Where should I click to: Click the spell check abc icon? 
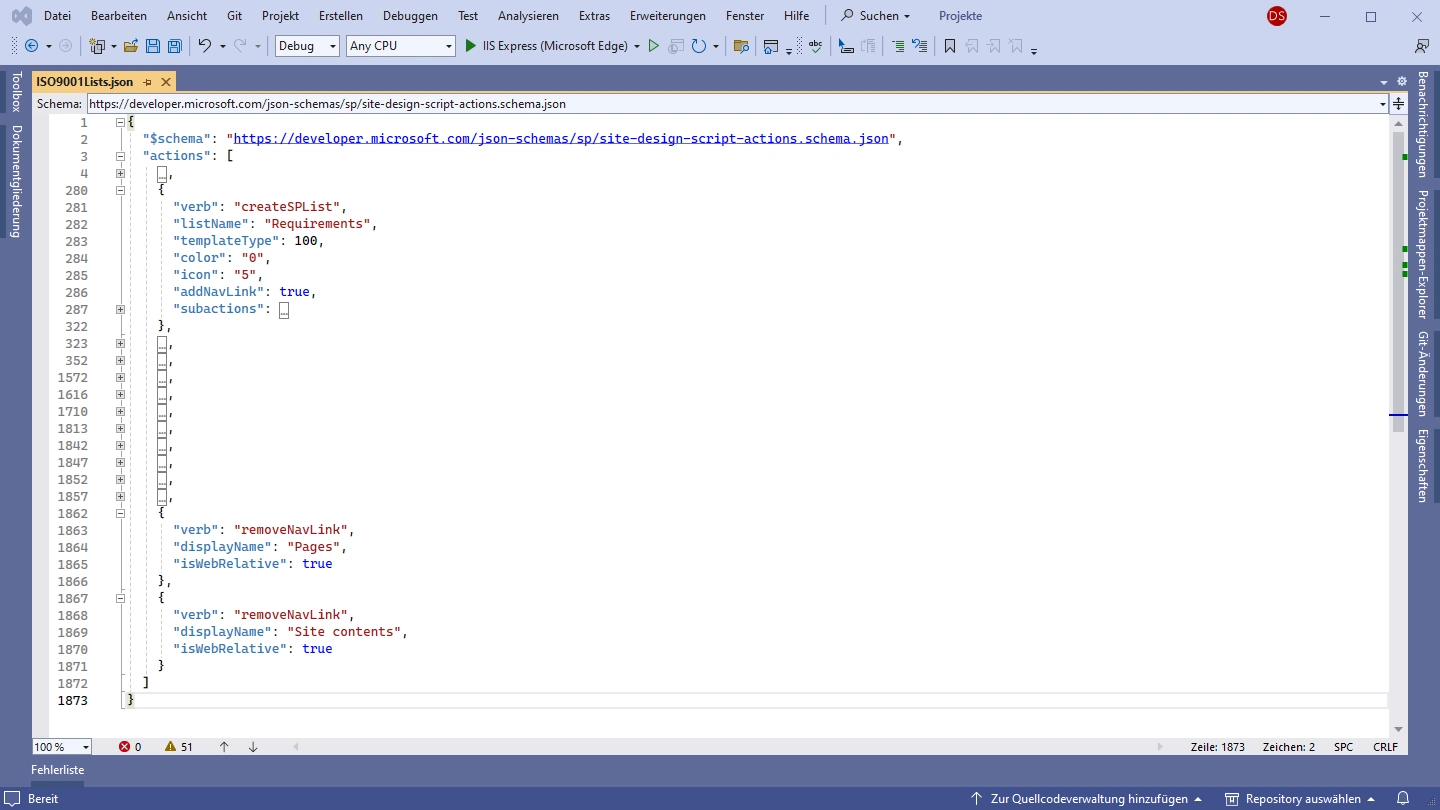(x=816, y=46)
